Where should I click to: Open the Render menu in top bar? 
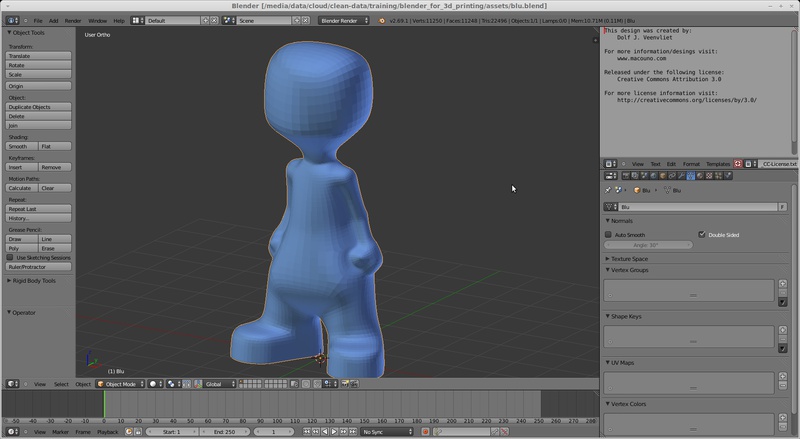(73, 20)
